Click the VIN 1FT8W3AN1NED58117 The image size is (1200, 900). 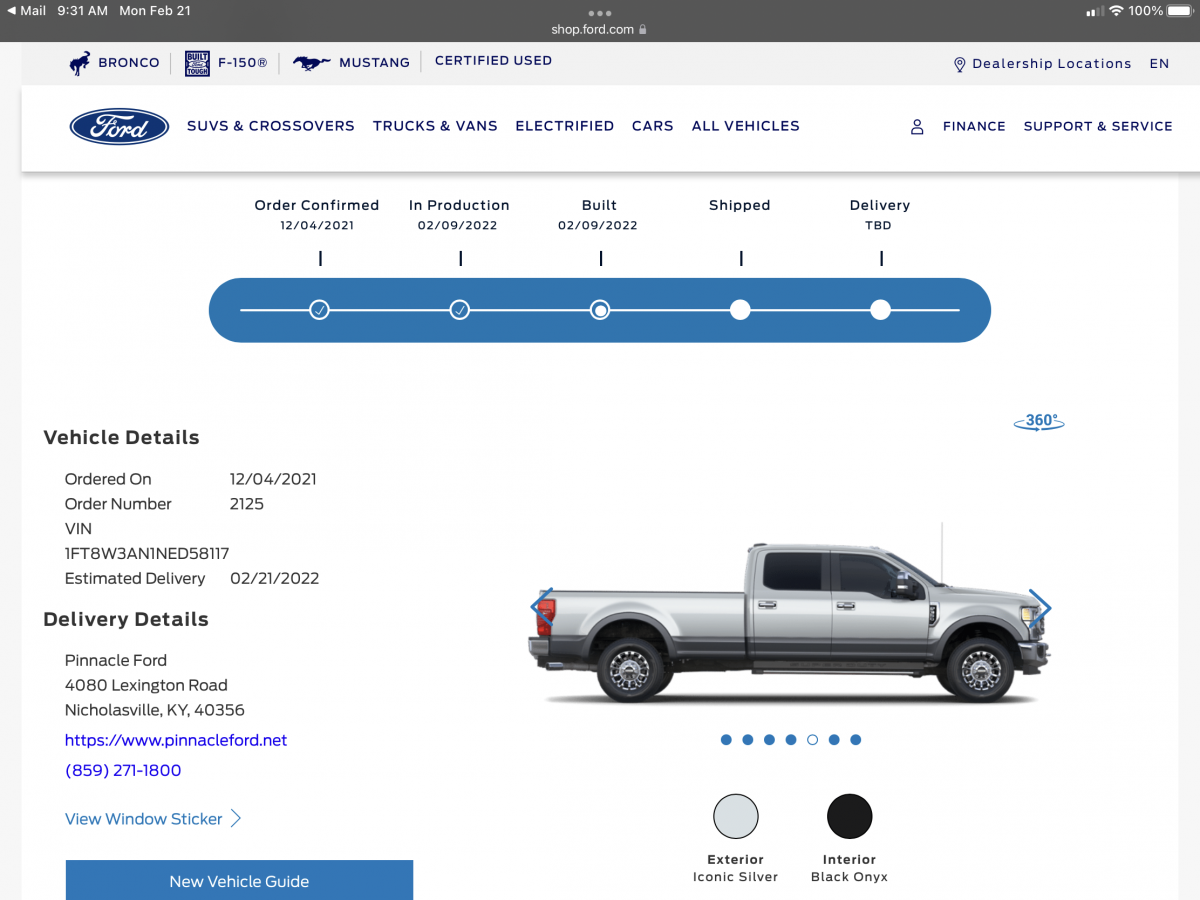click(147, 554)
